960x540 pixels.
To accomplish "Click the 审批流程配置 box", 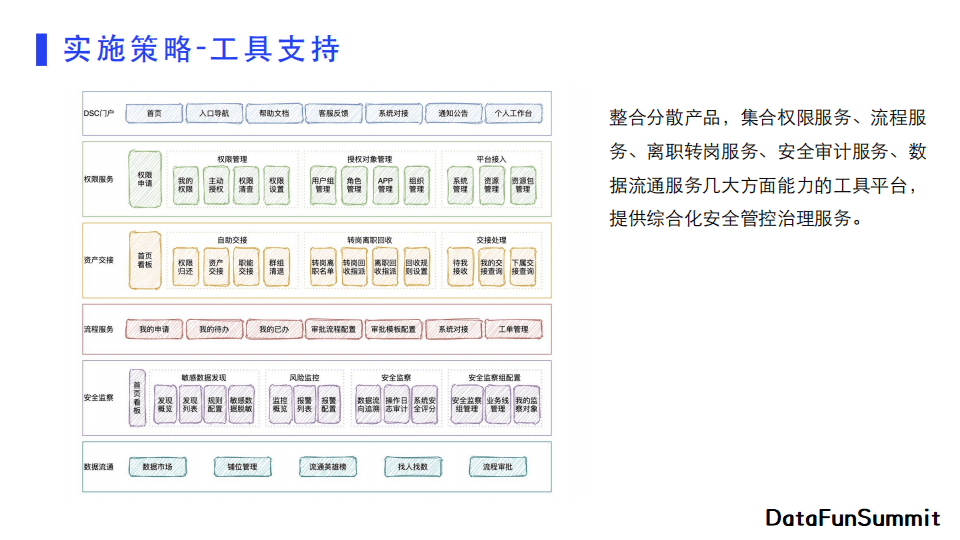I will click(x=334, y=329).
